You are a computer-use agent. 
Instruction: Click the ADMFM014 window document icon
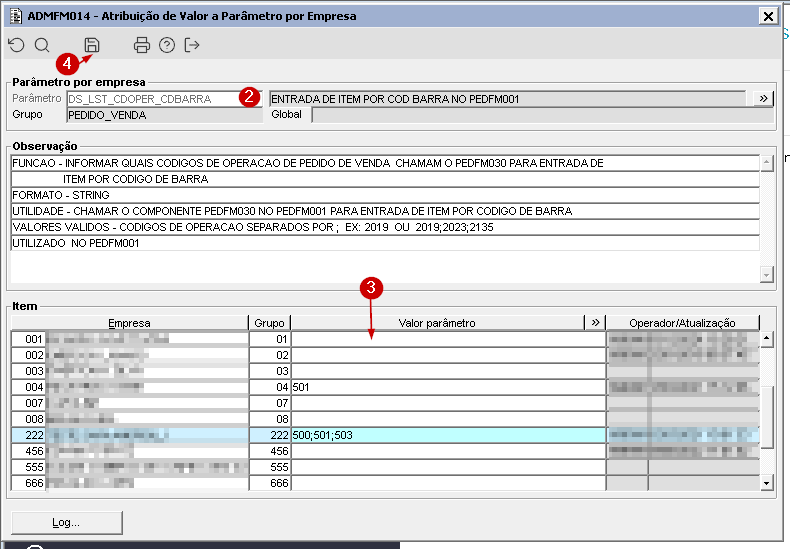click(x=16, y=16)
